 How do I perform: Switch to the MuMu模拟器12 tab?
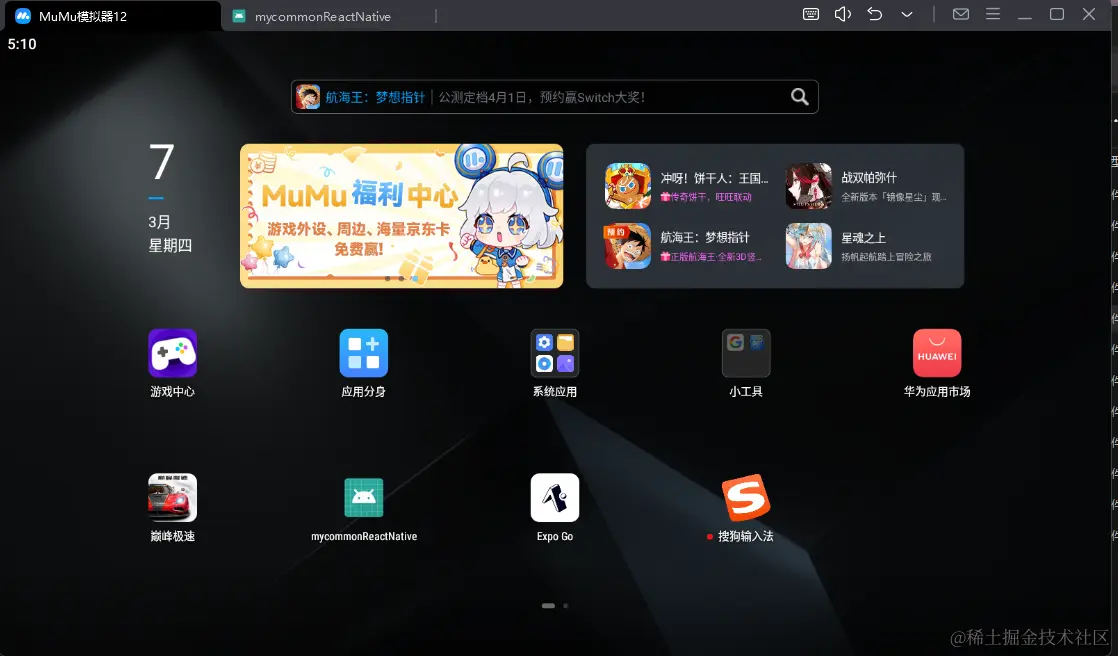[111, 16]
